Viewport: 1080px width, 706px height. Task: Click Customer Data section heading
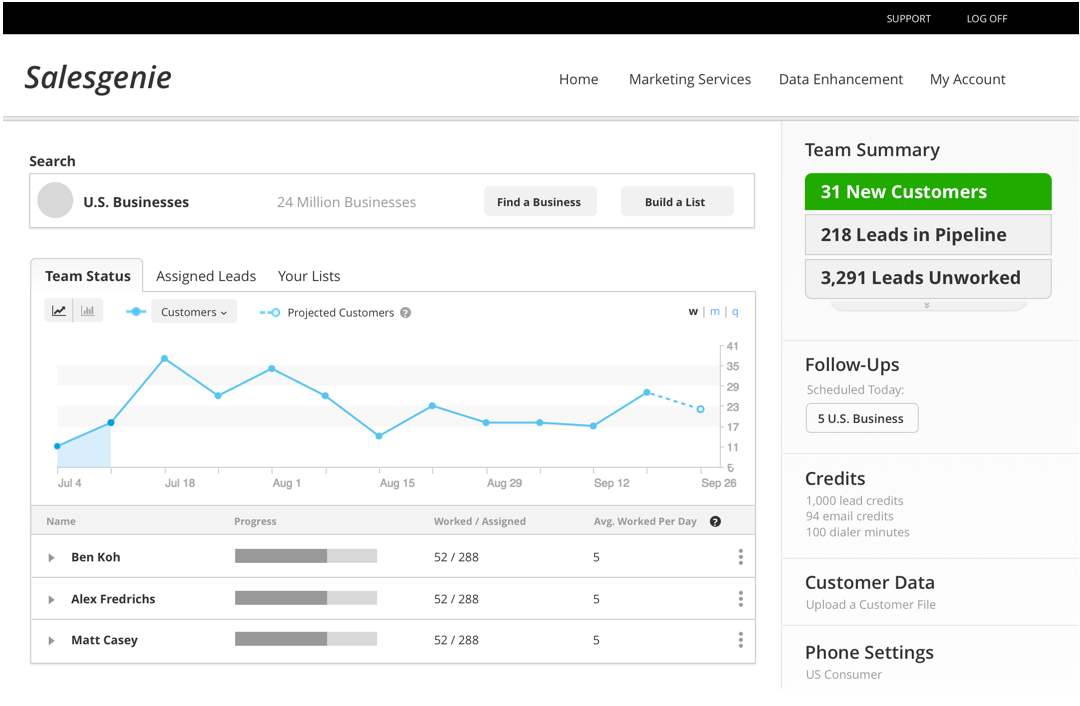pos(870,583)
